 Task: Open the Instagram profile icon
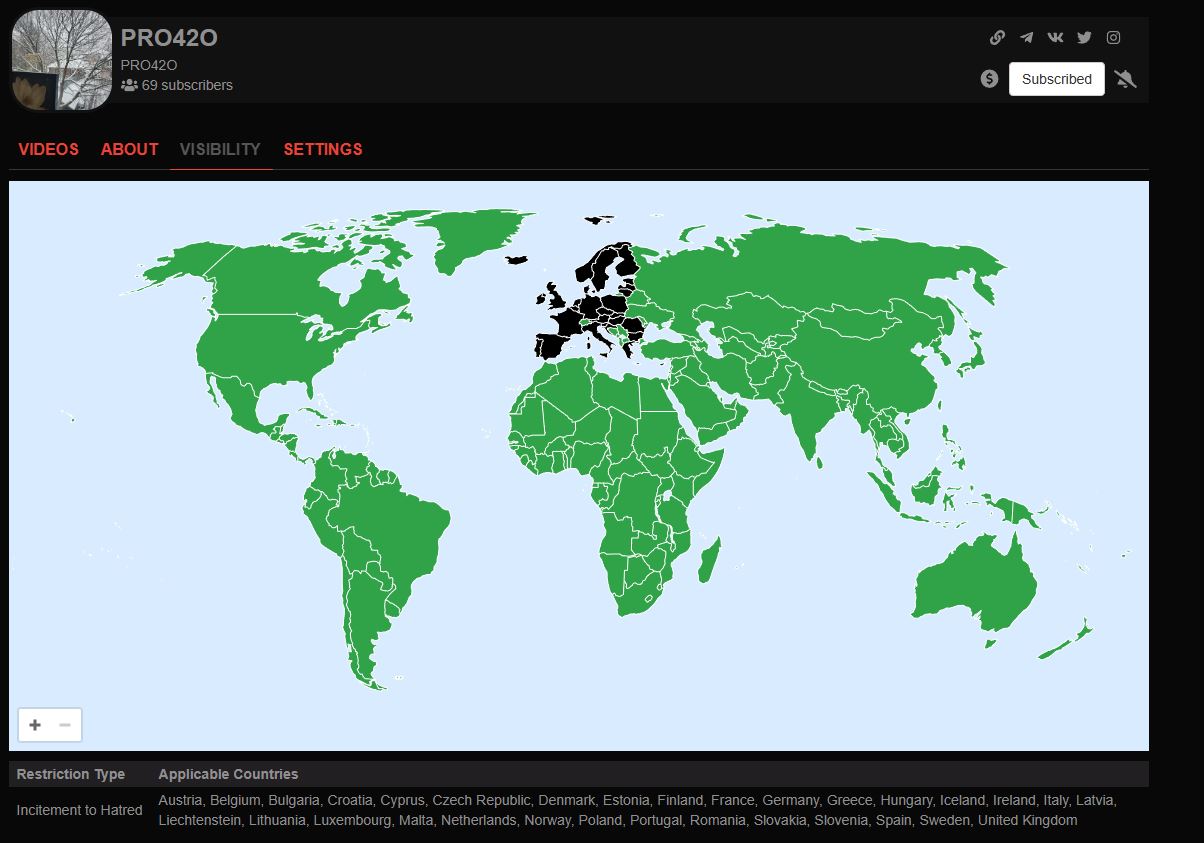[x=1113, y=38]
